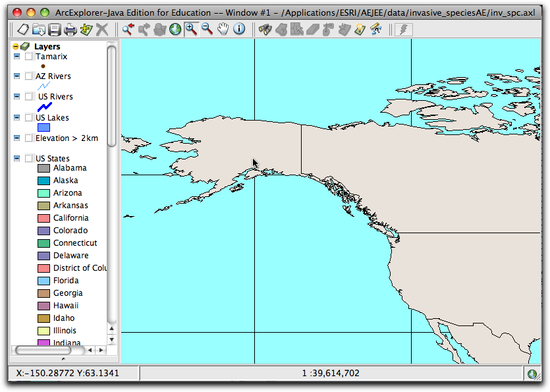Screen dimensions: 550x392
Task: Select the Georgia legend entry
Action: click(x=68, y=293)
